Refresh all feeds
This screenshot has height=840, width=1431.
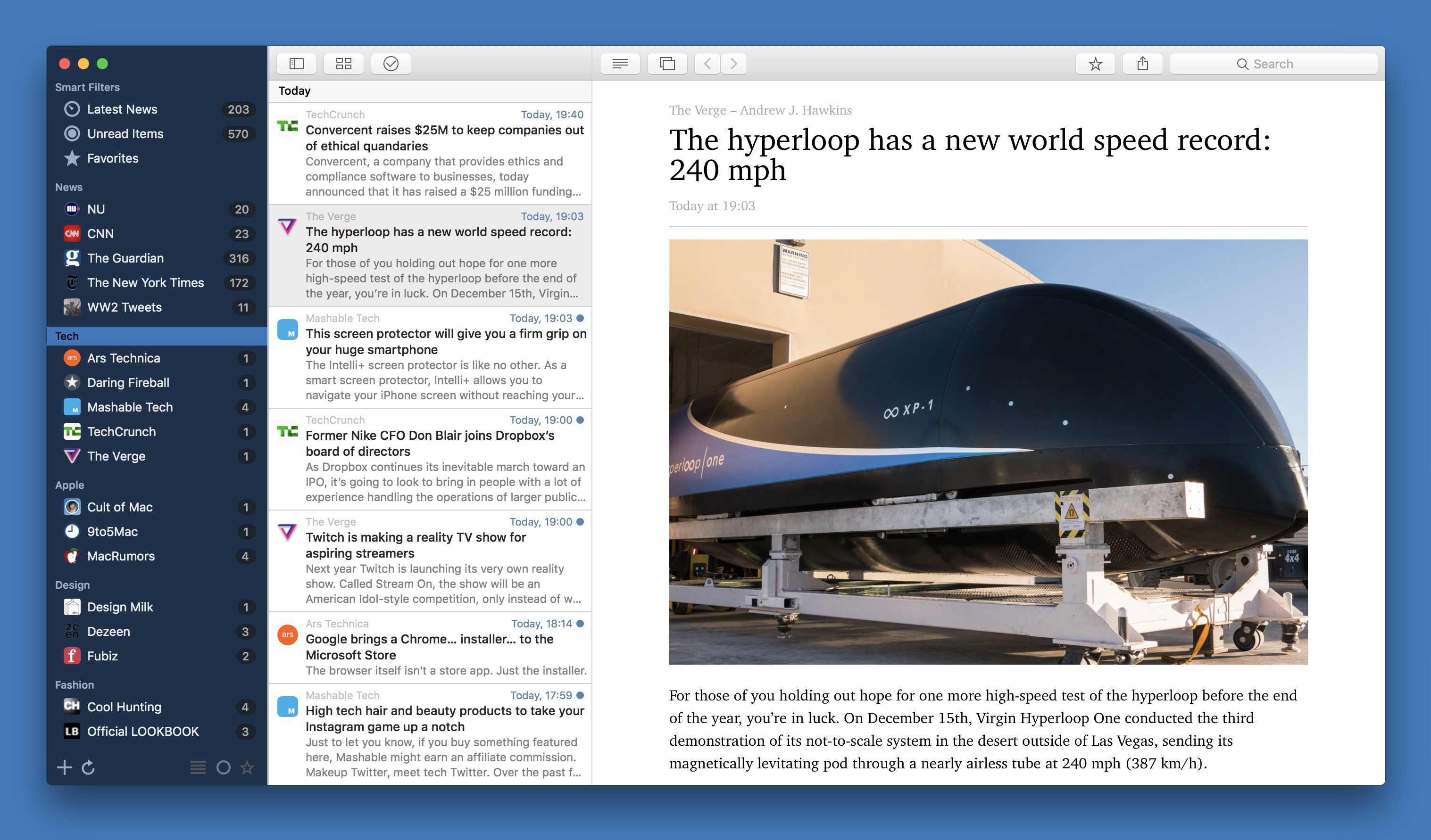[x=89, y=767]
